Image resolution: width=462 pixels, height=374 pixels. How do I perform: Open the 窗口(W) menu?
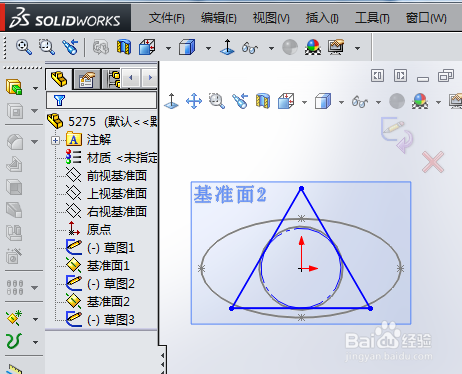pyautogui.click(x=426, y=18)
